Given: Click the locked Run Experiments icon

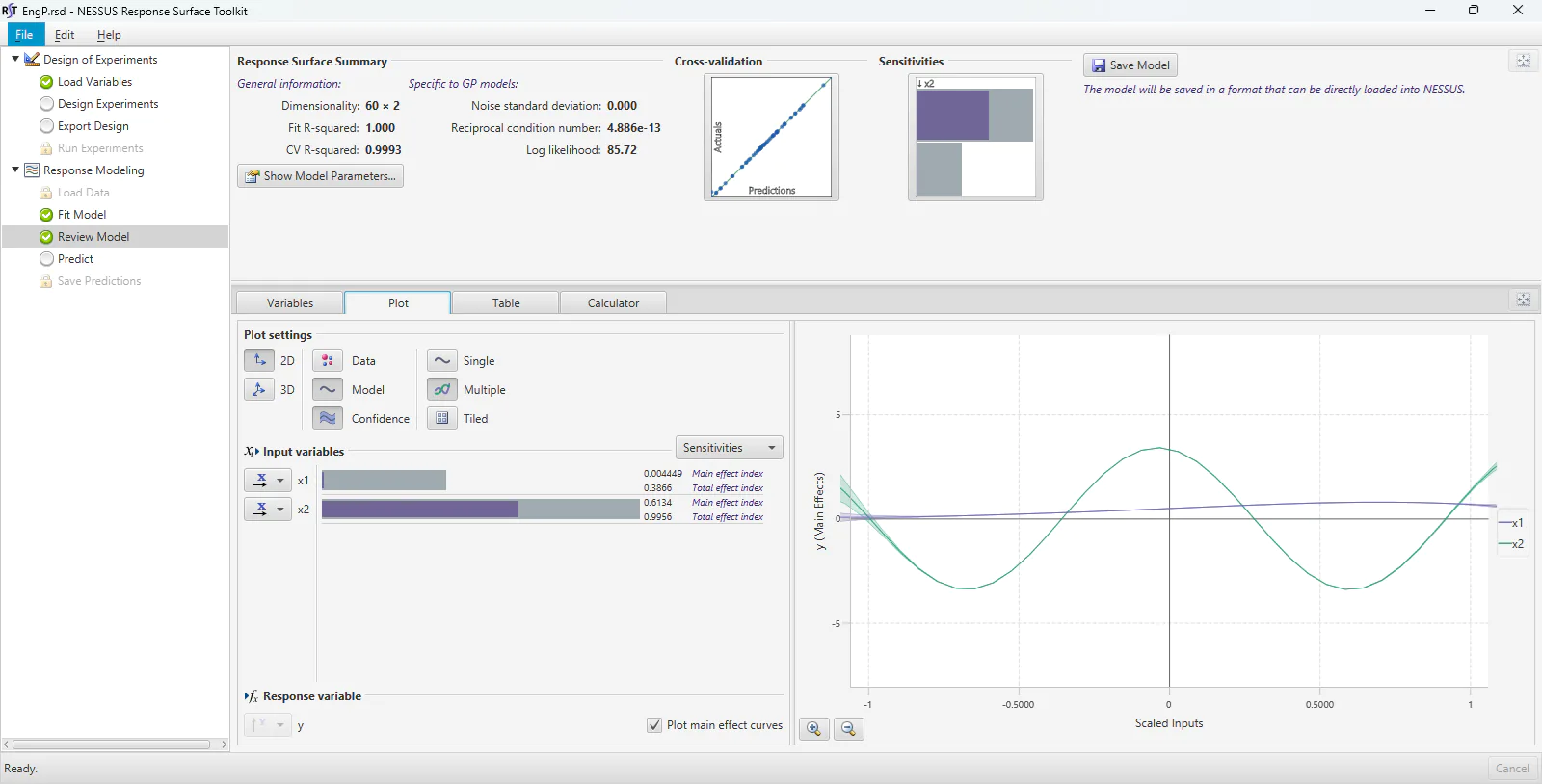Looking at the screenshot, I should click(45, 148).
